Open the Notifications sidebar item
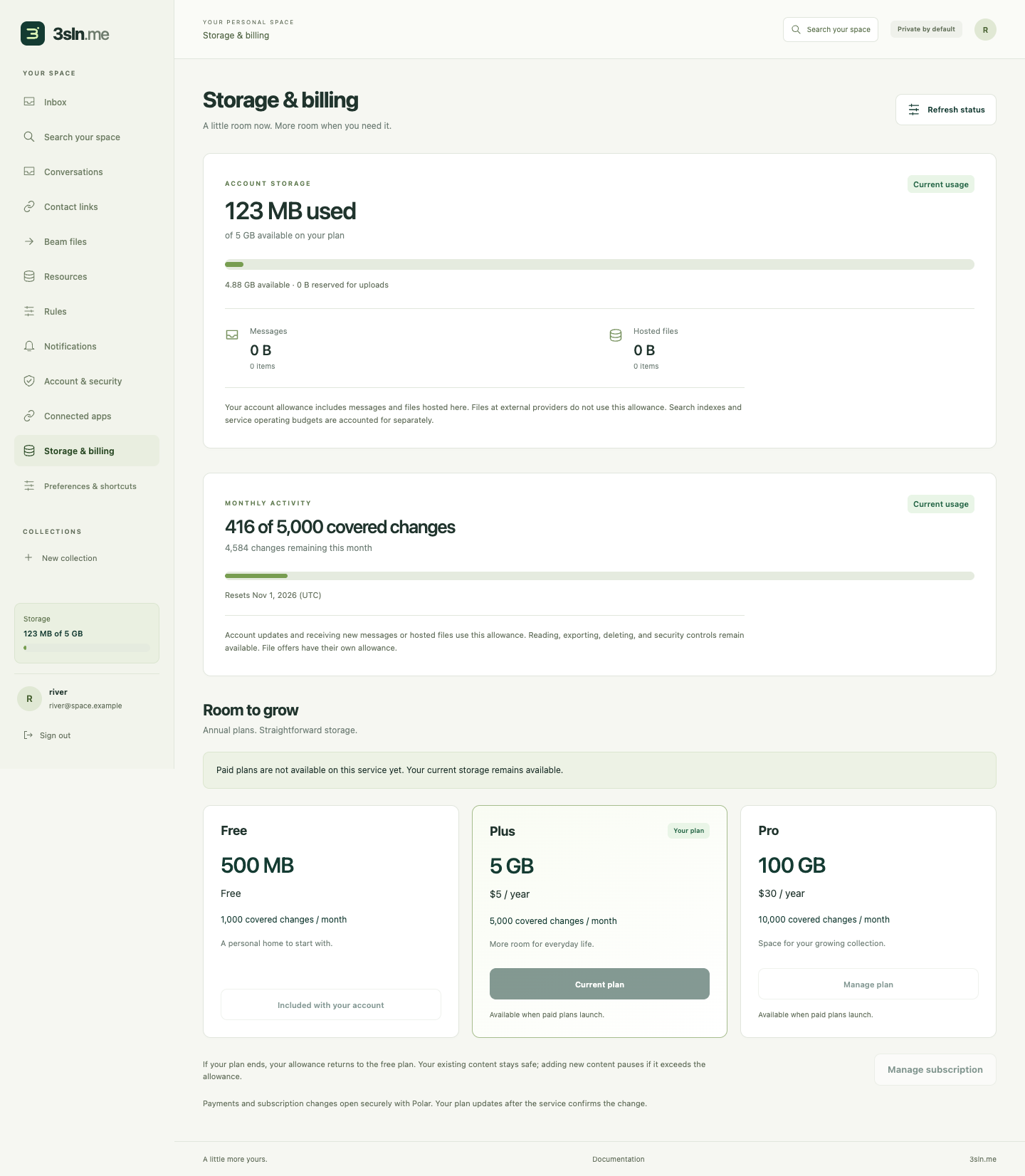Viewport: 1025px width, 1176px height. [x=87, y=346]
